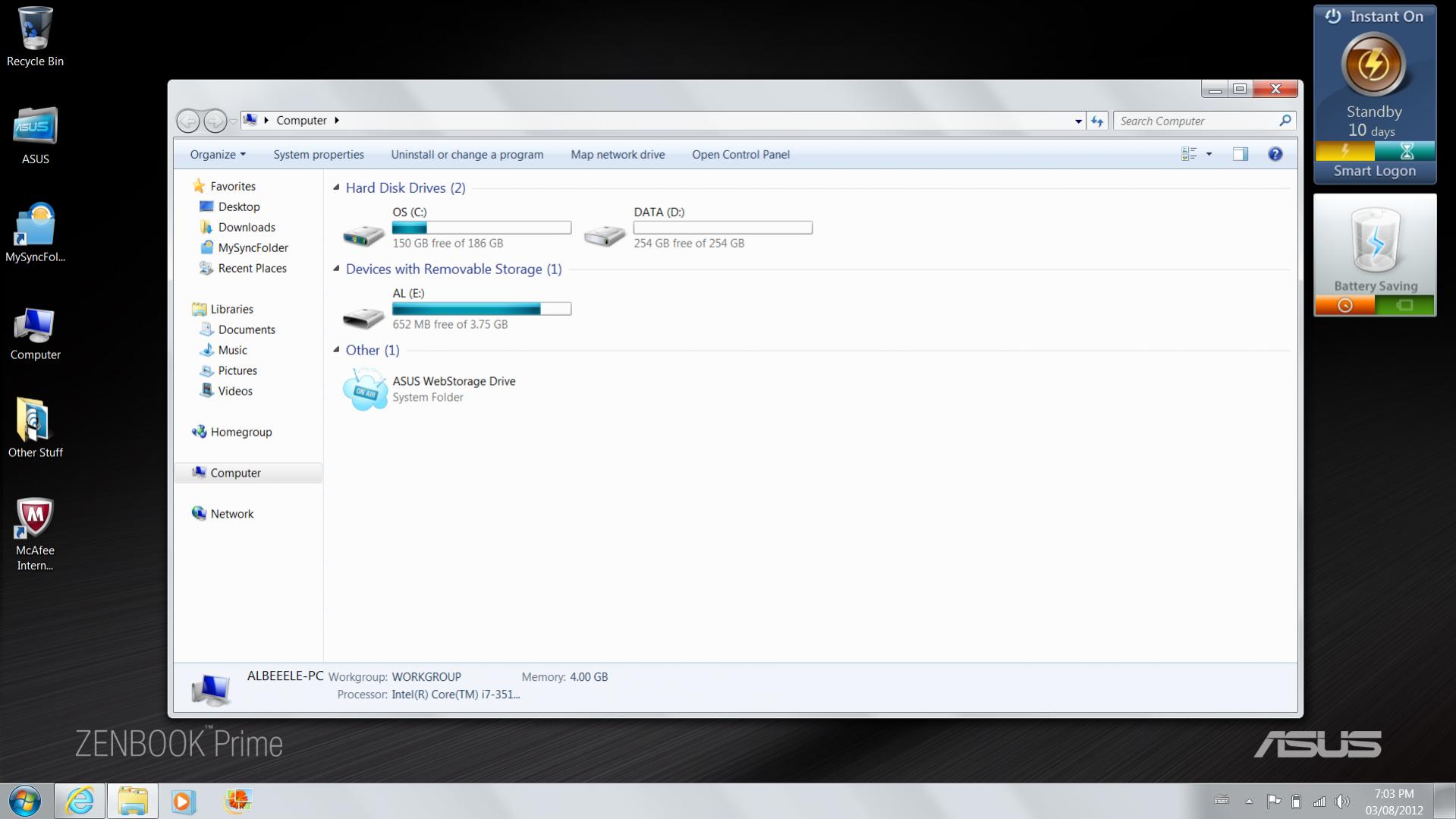The height and width of the screenshot is (819, 1456).
Task: Open the Windows Start orb
Action: (25, 801)
